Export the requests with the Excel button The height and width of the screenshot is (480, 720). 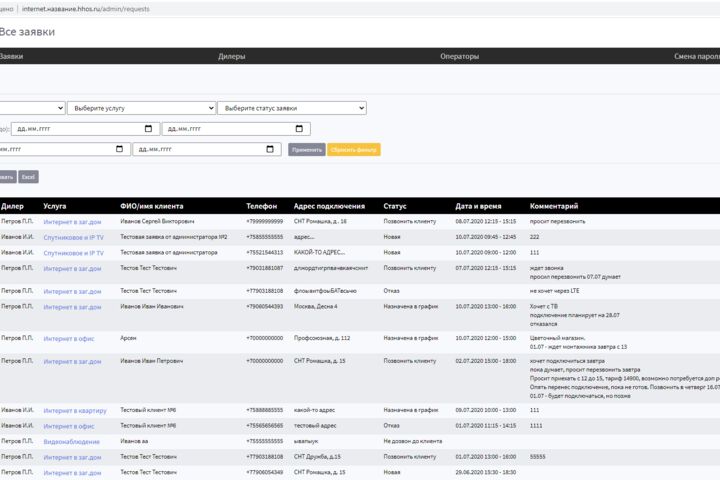pos(28,177)
